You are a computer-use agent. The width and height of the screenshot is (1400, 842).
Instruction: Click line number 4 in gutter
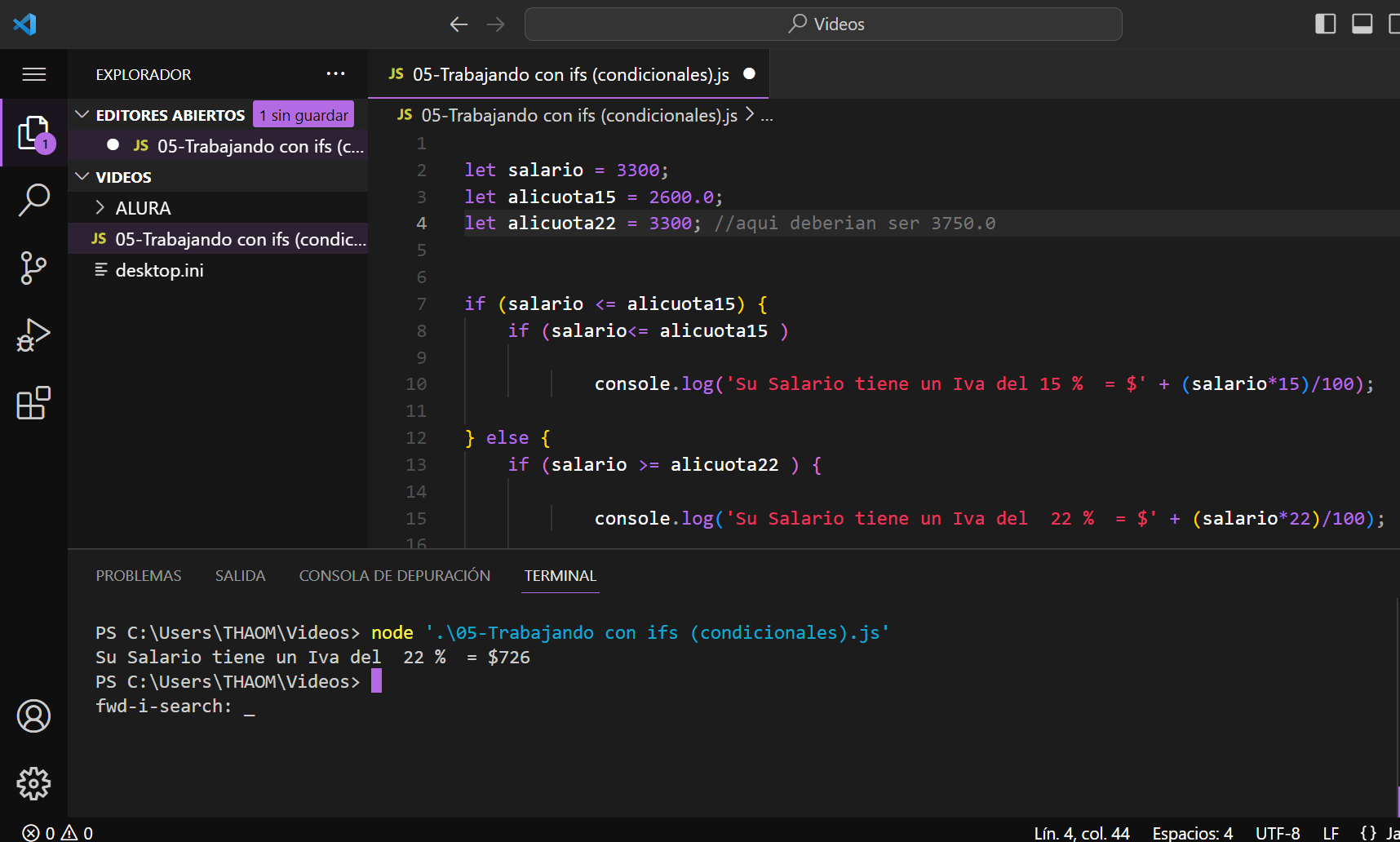click(x=421, y=224)
